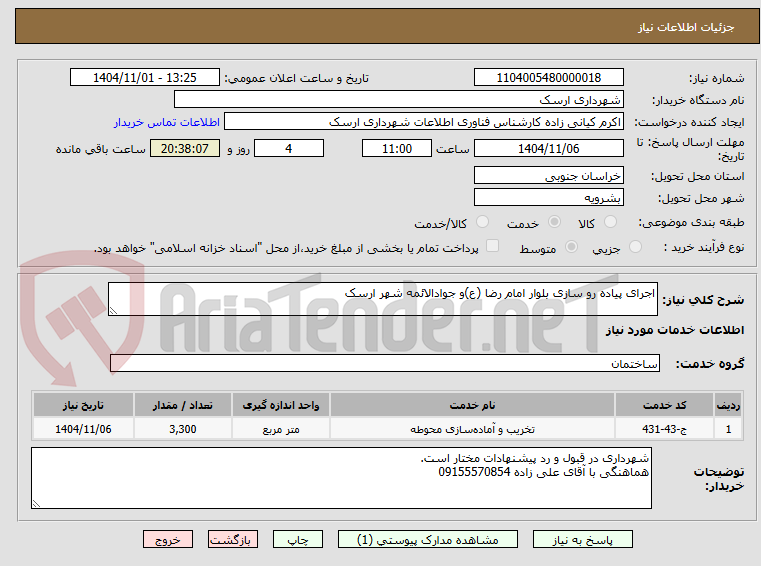
Task: Click the شماره نیاز field 1104005480000018
Action: [x=548, y=78]
